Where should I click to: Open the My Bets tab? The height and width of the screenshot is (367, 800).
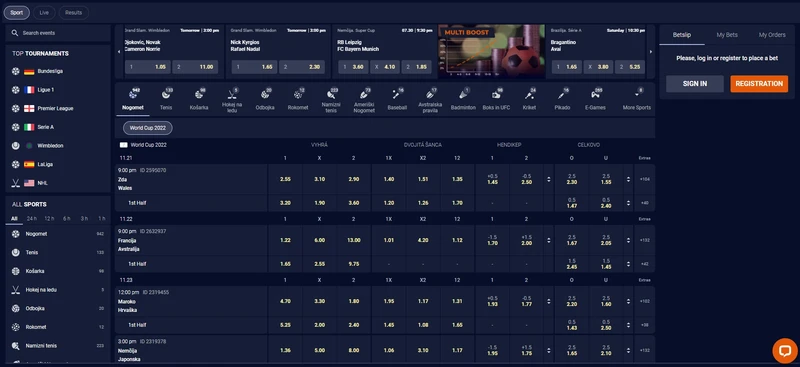727,35
